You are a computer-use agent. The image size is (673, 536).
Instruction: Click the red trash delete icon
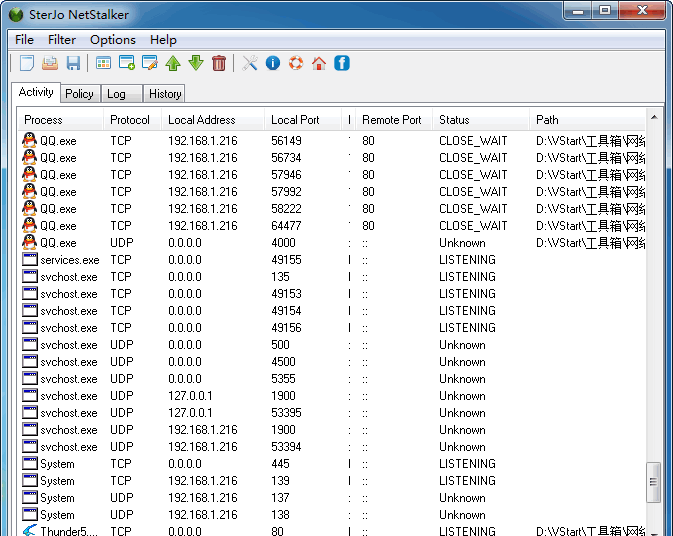(x=219, y=63)
